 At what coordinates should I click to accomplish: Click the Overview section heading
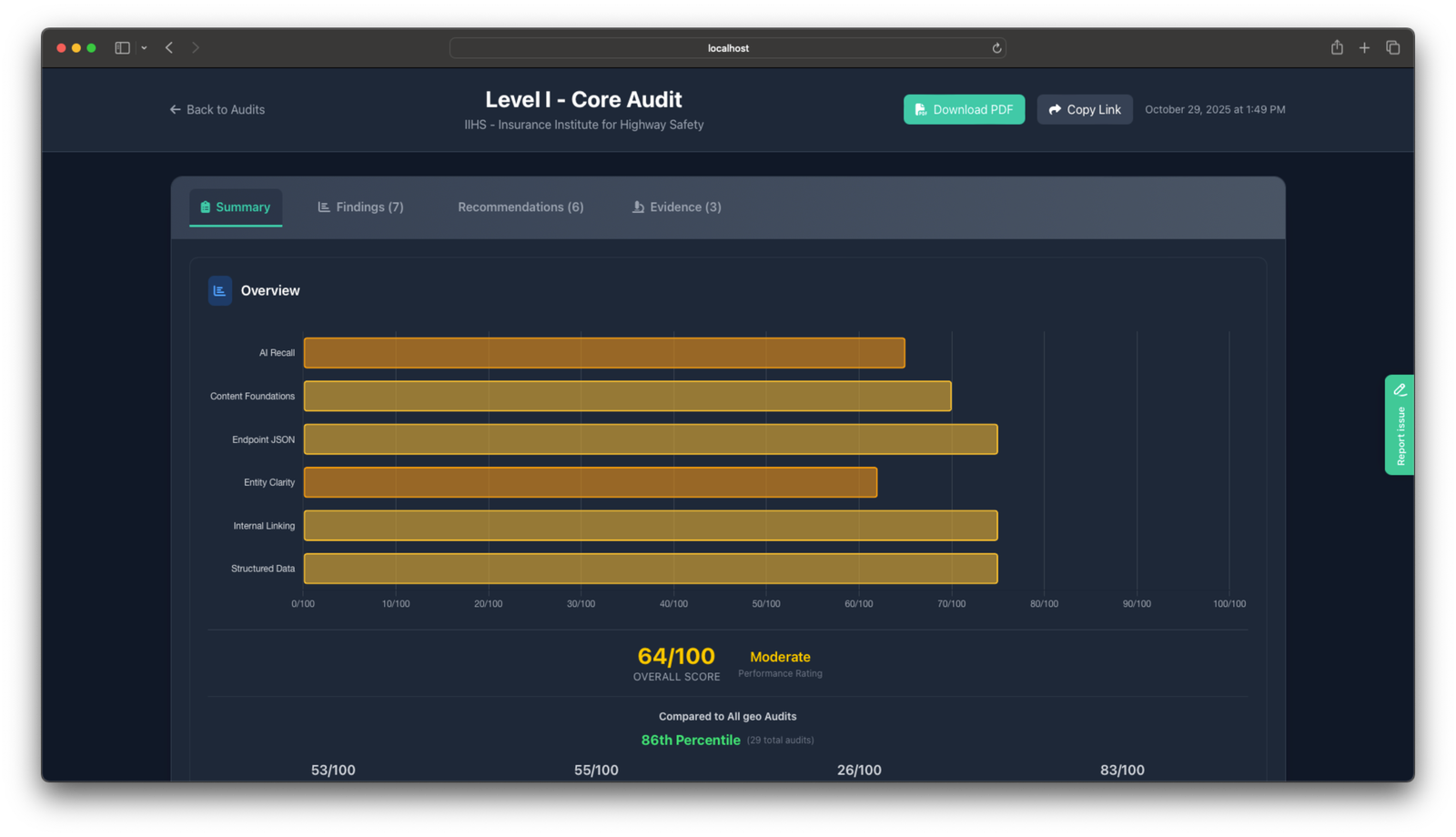270,290
